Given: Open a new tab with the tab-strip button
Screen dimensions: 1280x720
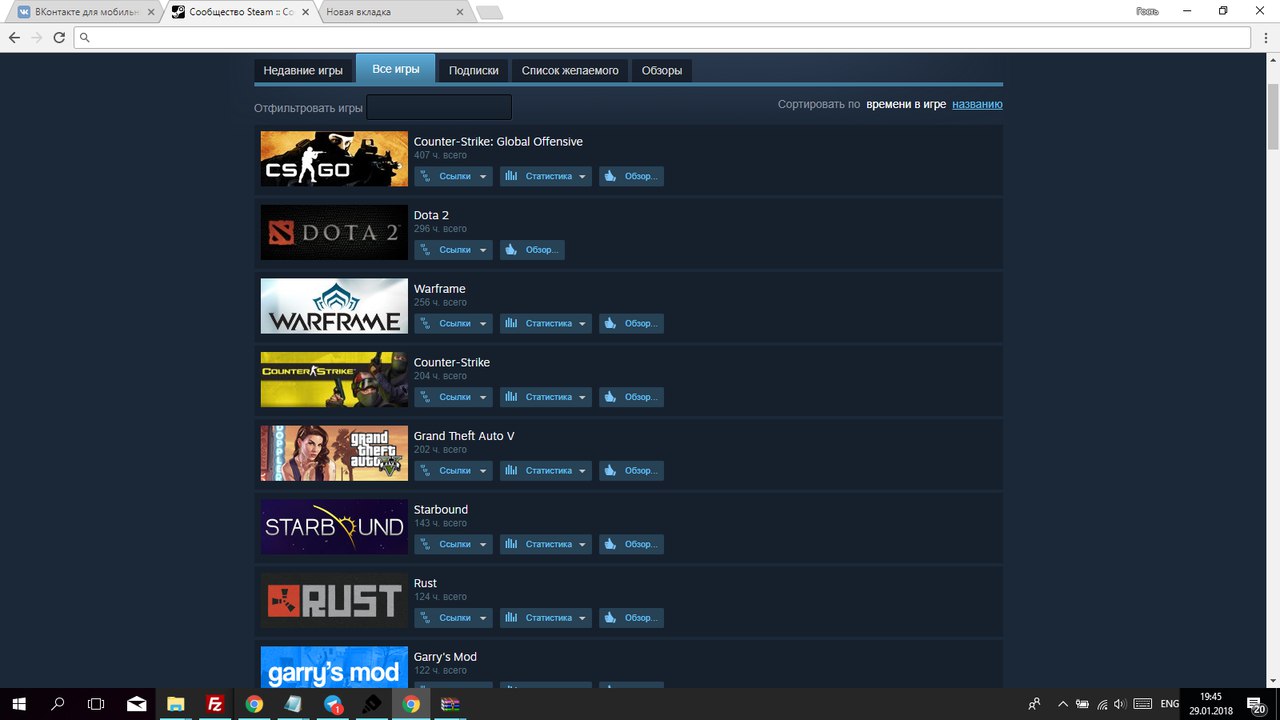Looking at the screenshot, I should [x=489, y=12].
